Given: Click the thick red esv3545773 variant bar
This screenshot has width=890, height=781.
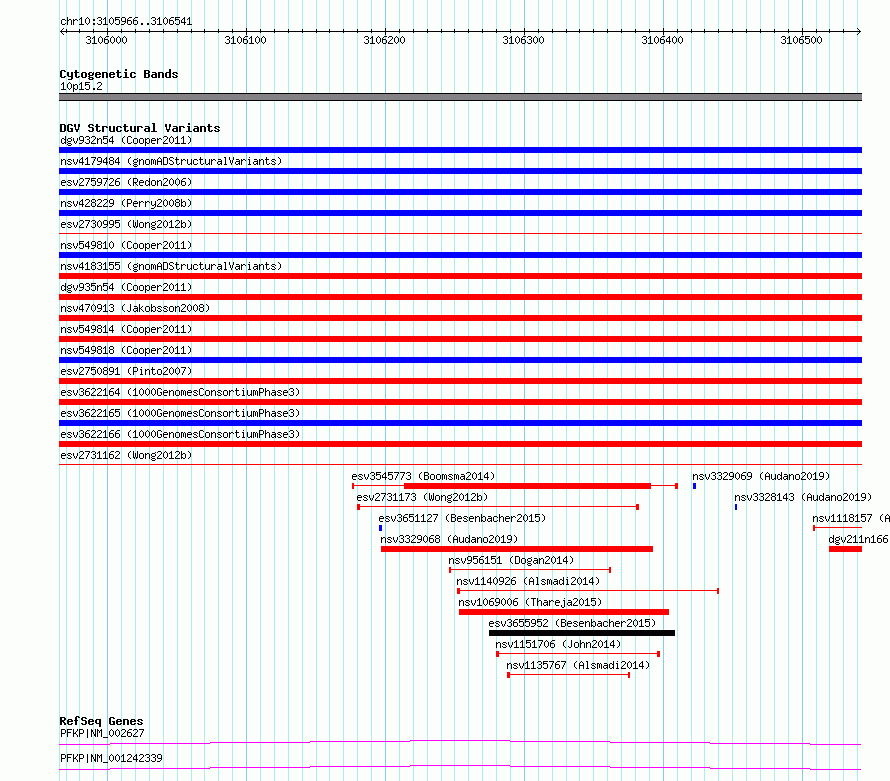Looking at the screenshot, I should click(x=527, y=486).
